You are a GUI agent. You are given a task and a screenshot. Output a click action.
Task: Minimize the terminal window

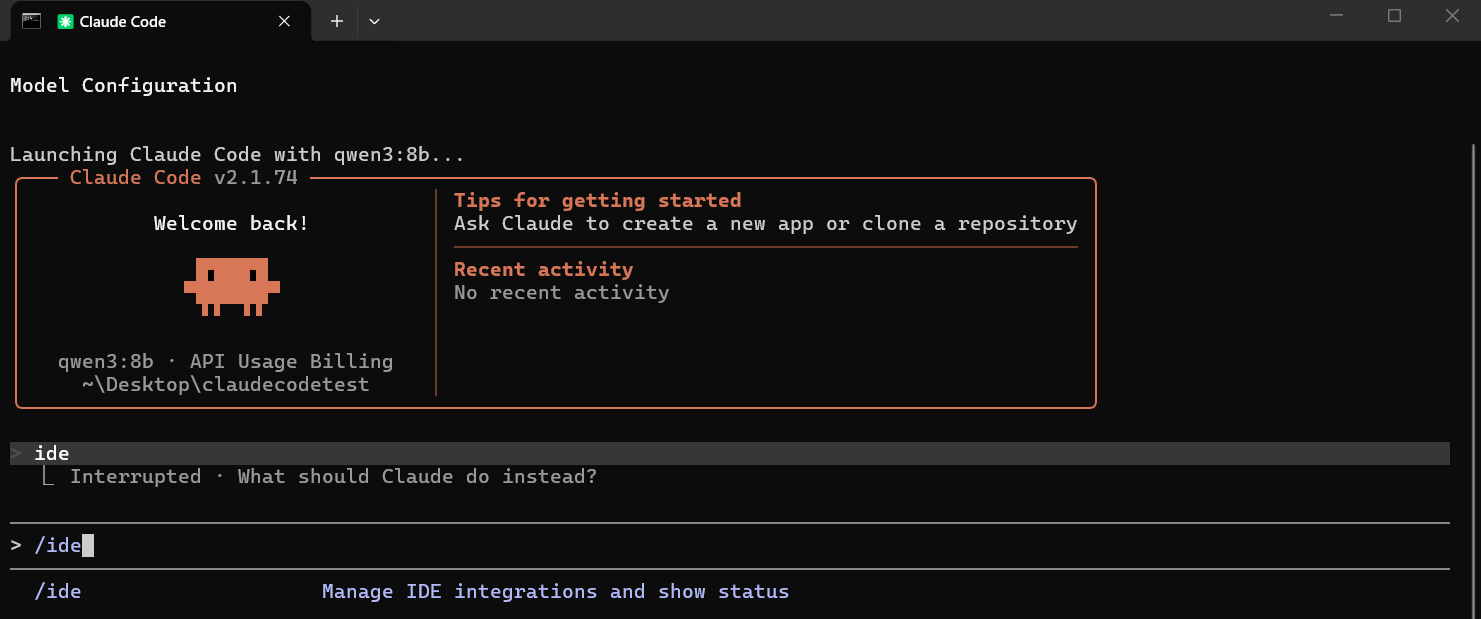pyautogui.click(x=1337, y=16)
